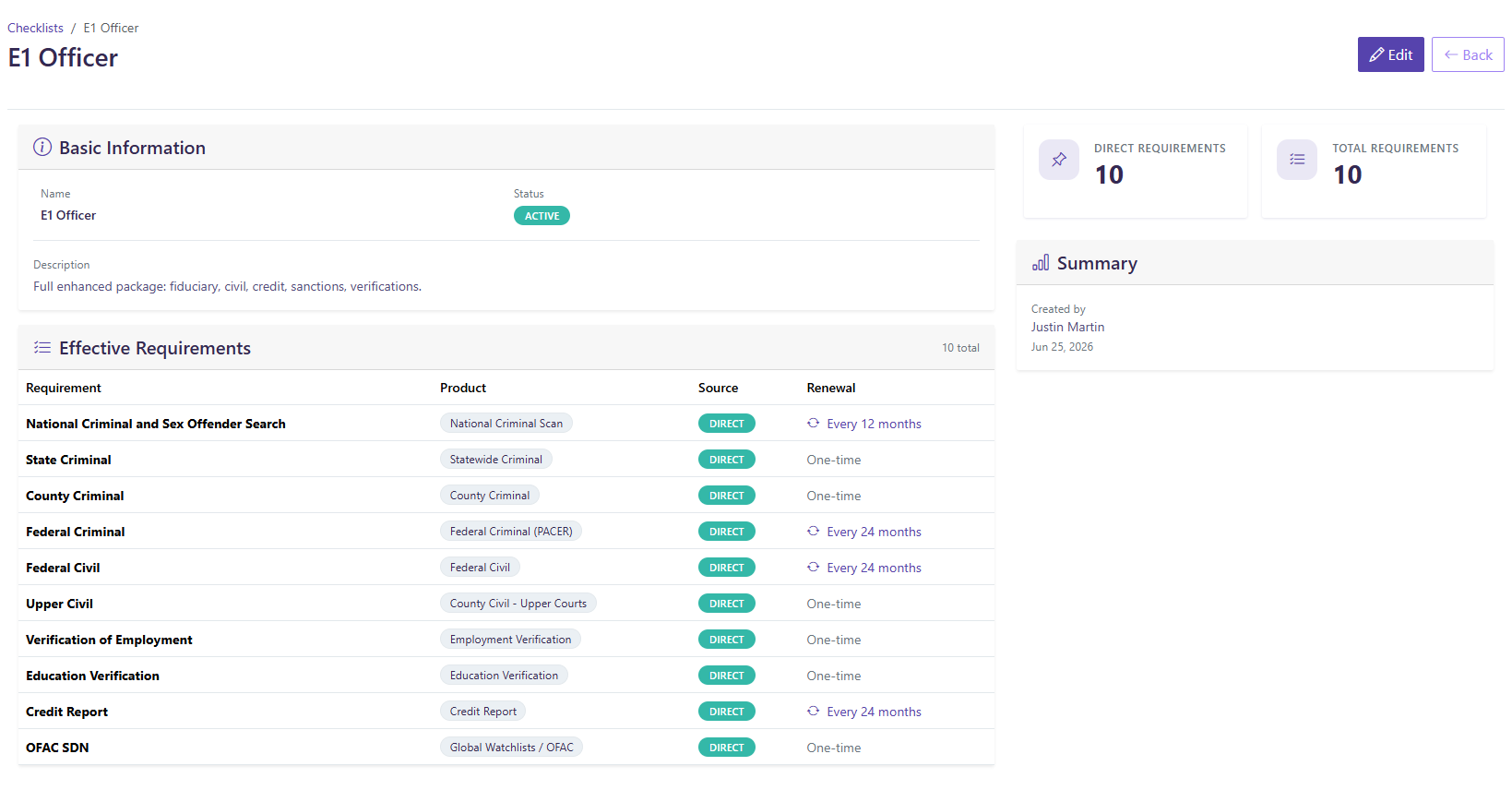This screenshot has height=790, width=1512.
Task: Click Every 12 months renewal text
Action: 874,424
